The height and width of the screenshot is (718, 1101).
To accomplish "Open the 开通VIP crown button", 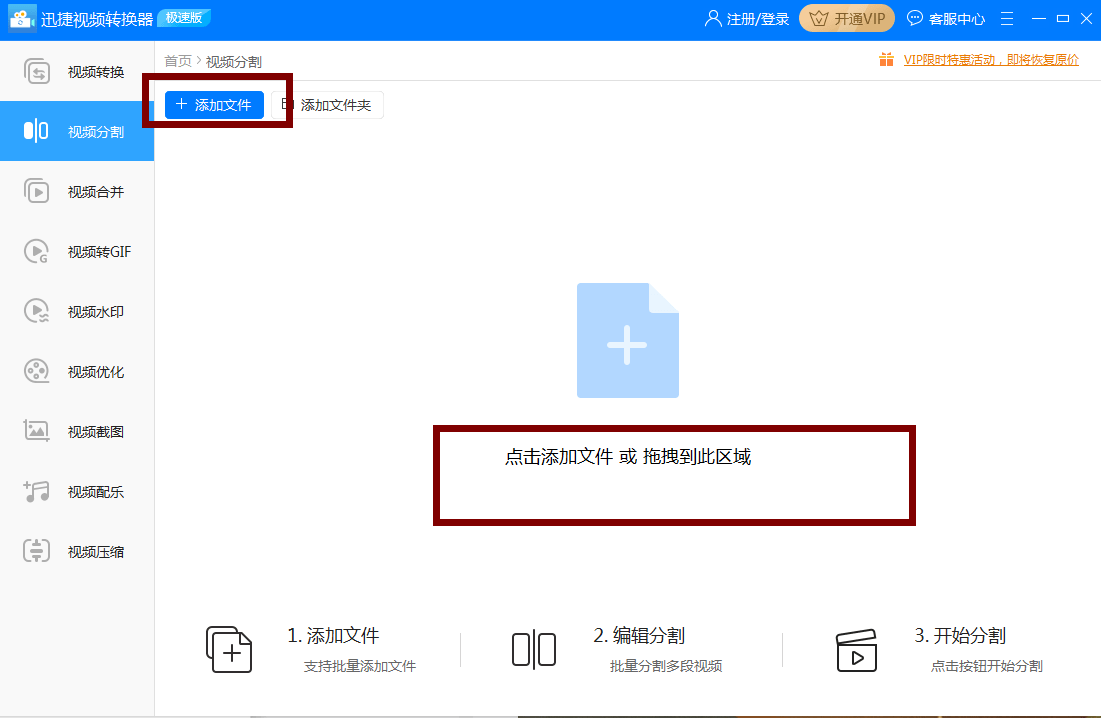I will 846,18.
